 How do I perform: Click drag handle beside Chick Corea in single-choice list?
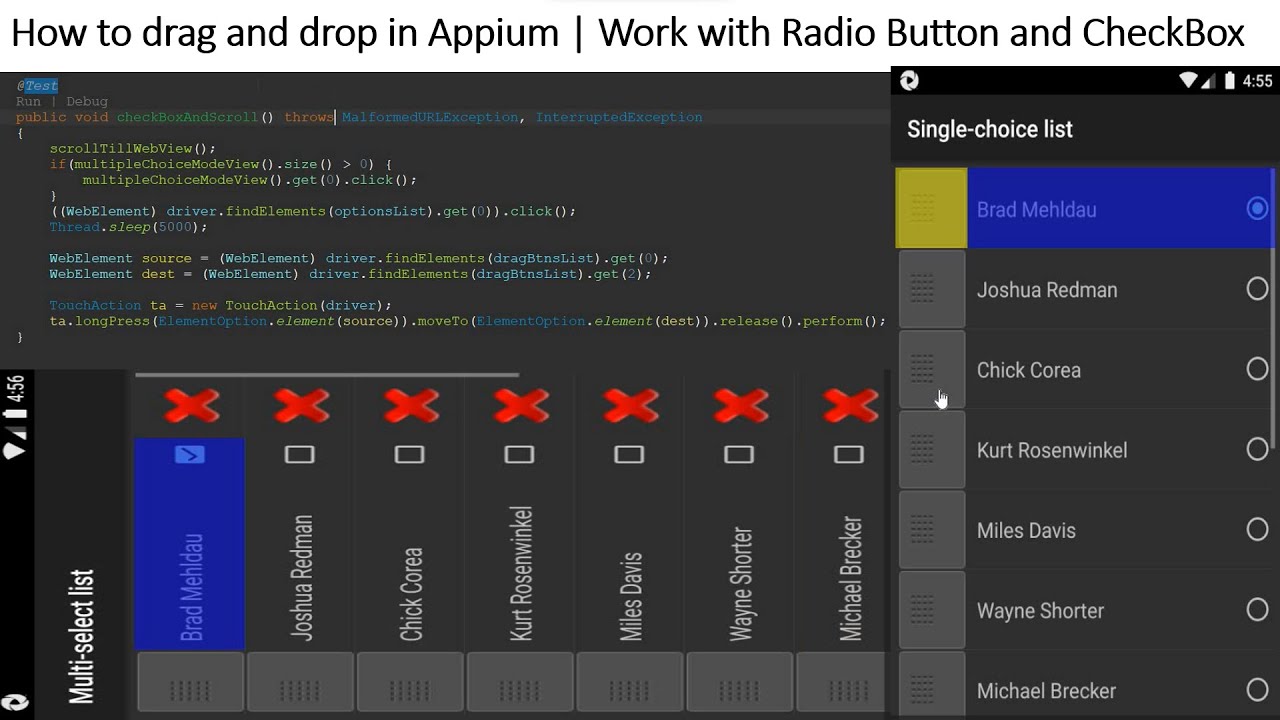point(932,369)
